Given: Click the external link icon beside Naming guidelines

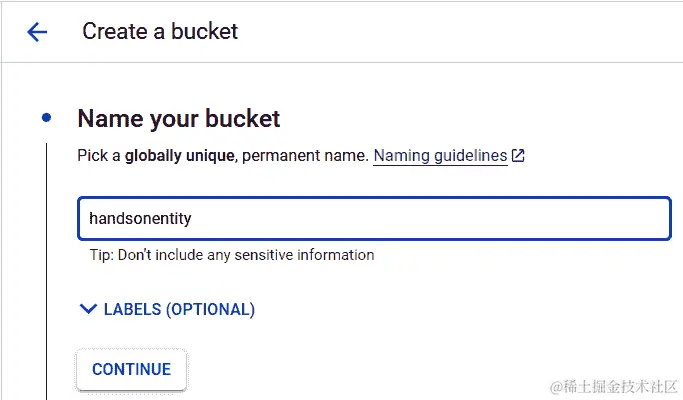Looking at the screenshot, I should [x=518, y=157].
